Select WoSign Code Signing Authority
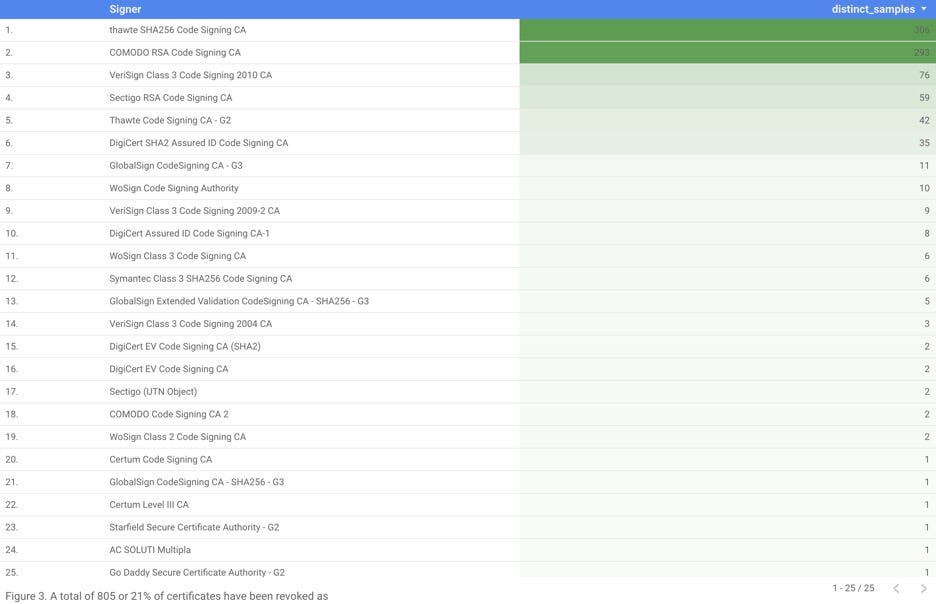The image size is (936, 604). 174,188
